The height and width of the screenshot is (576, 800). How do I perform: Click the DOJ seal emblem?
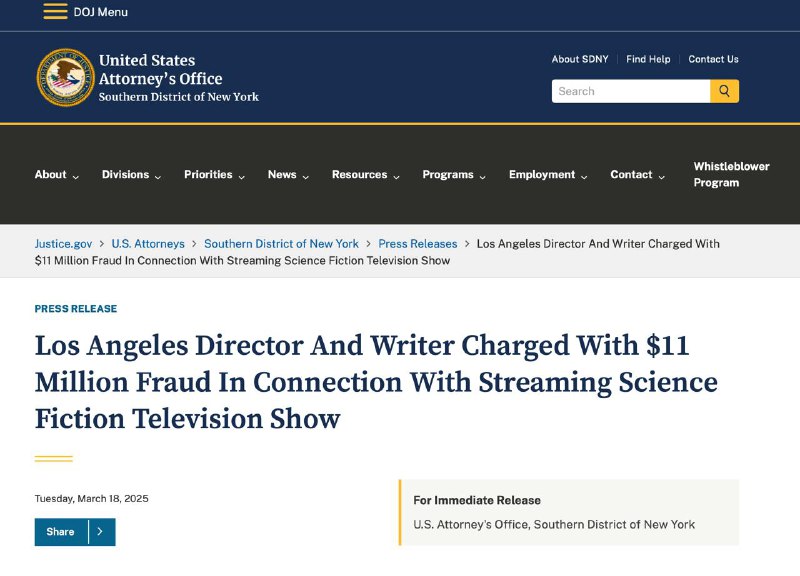63,77
